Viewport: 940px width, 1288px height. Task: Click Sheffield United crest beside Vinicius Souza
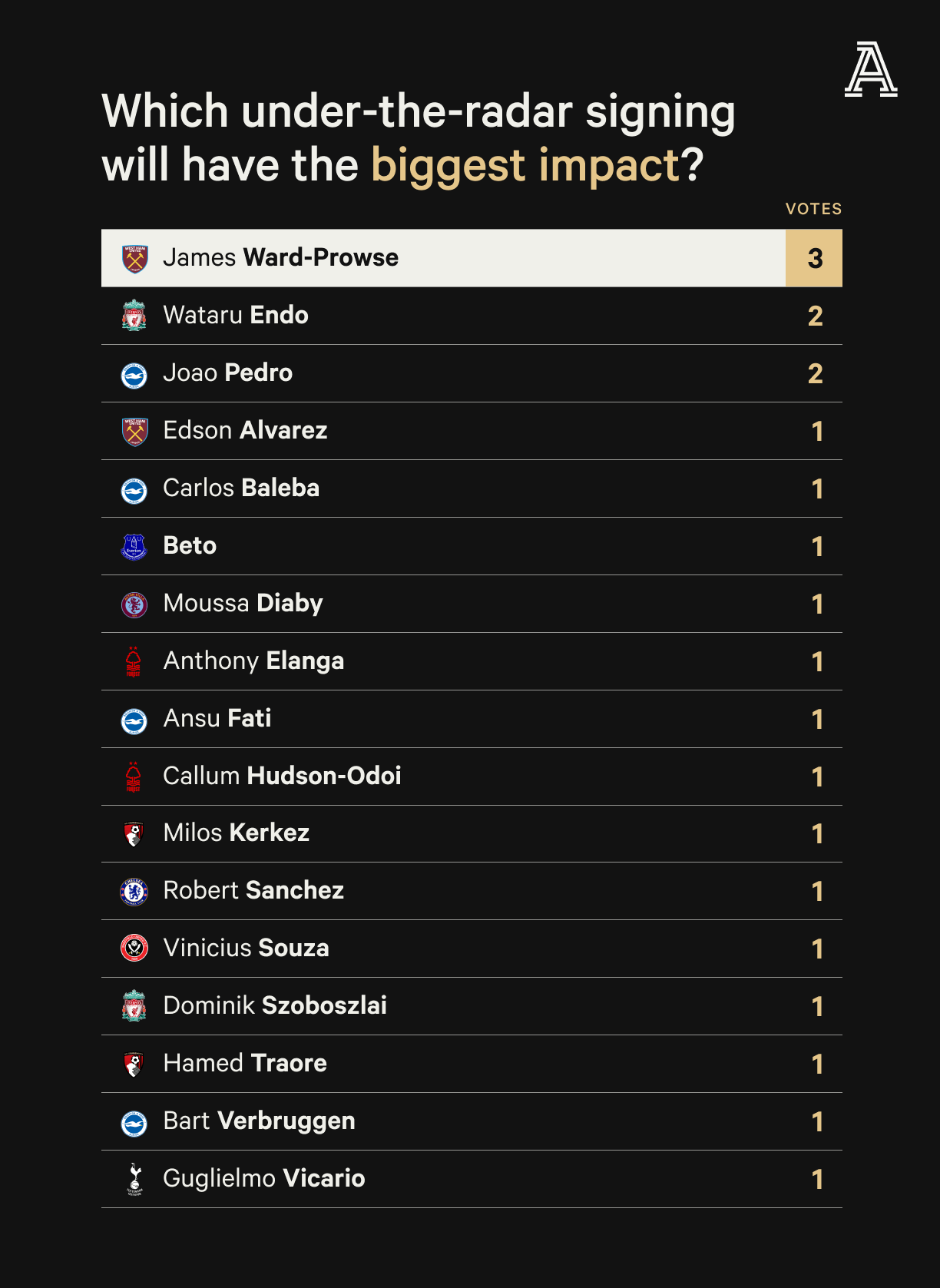point(134,949)
